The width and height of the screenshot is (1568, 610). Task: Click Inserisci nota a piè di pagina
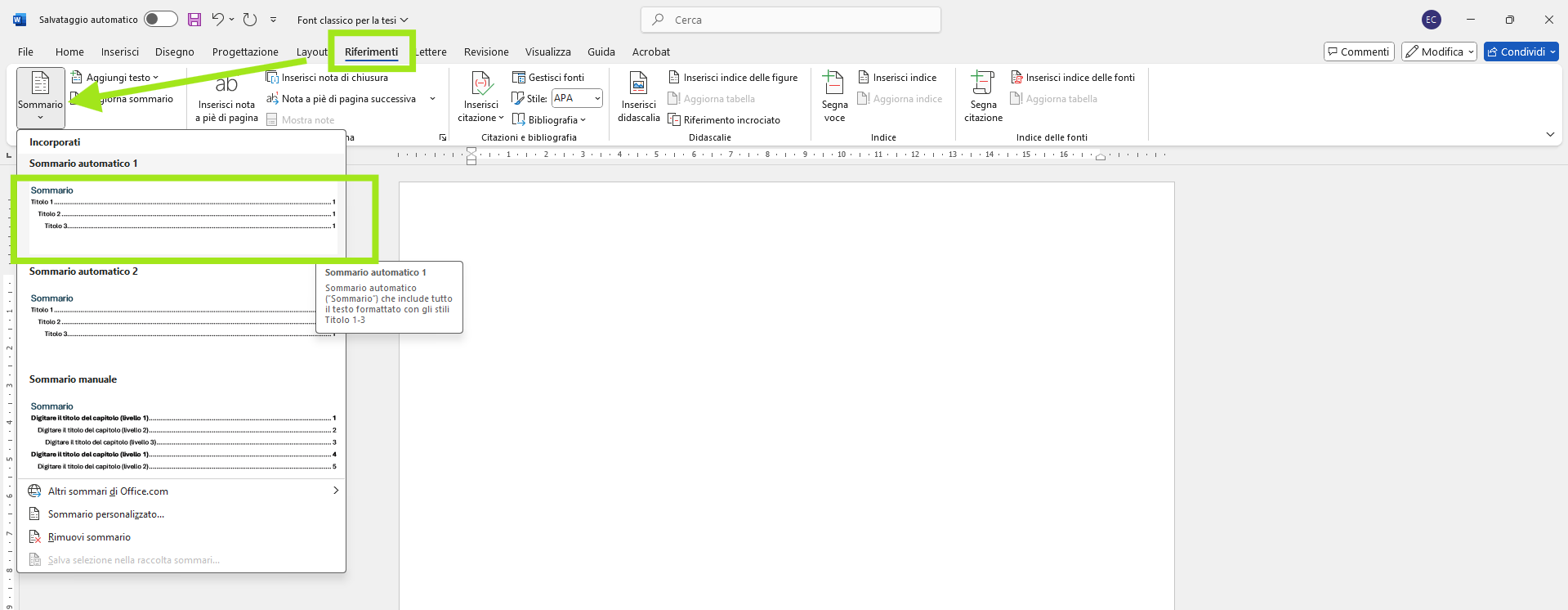point(226,98)
